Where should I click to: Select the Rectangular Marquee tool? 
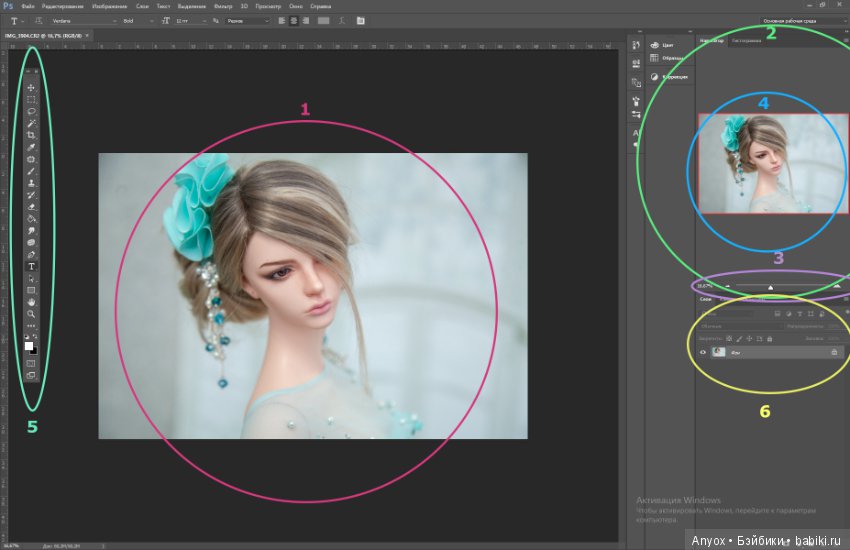pos(31,100)
